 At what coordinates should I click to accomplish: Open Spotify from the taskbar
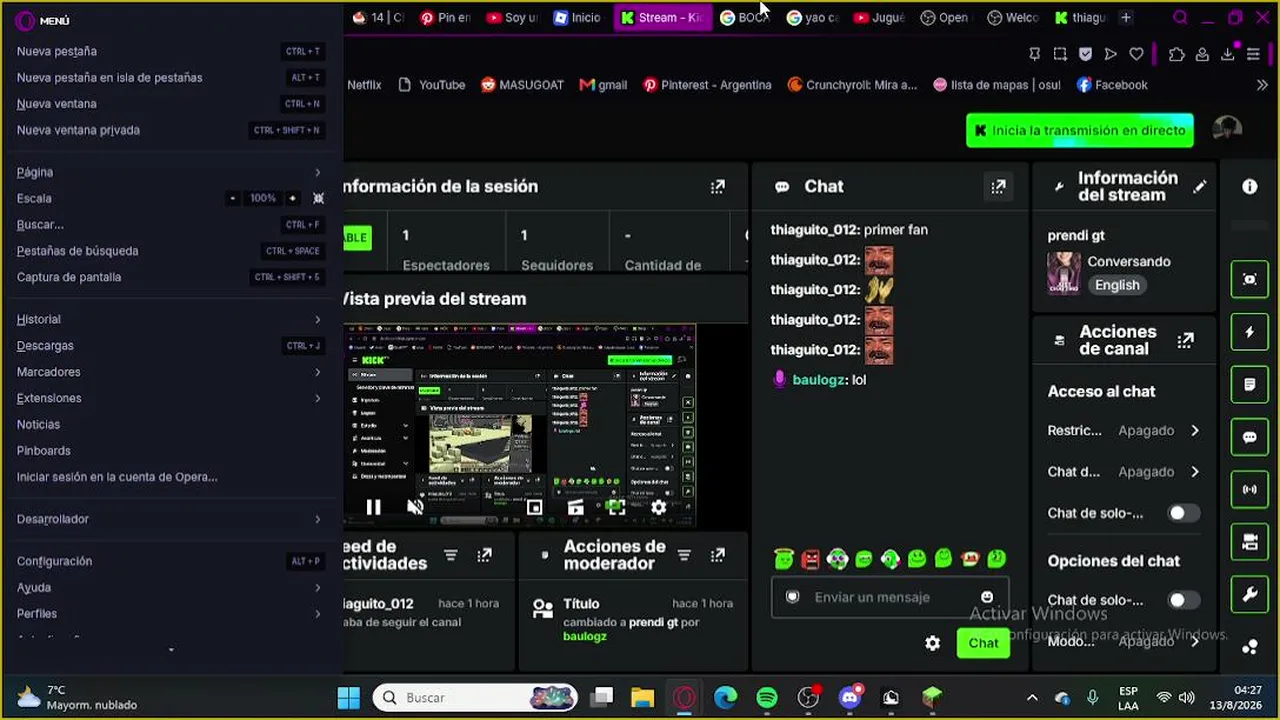(x=767, y=698)
